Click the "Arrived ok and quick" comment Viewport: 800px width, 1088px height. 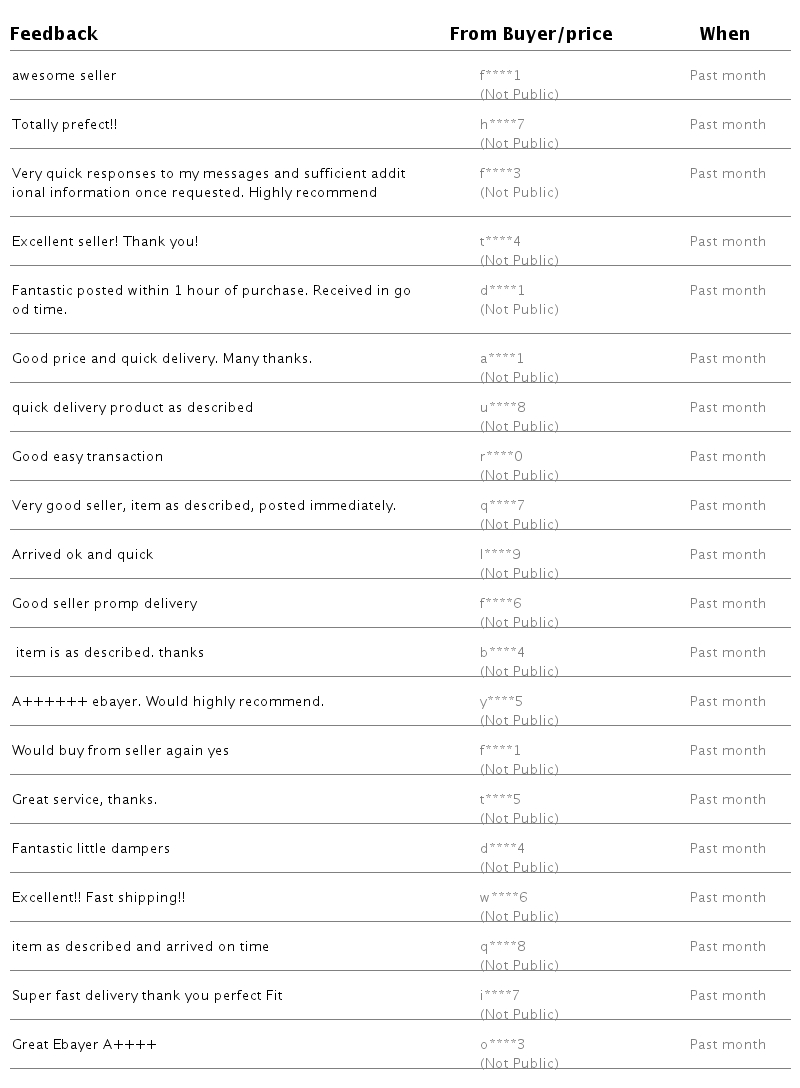pyautogui.click(x=83, y=555)
